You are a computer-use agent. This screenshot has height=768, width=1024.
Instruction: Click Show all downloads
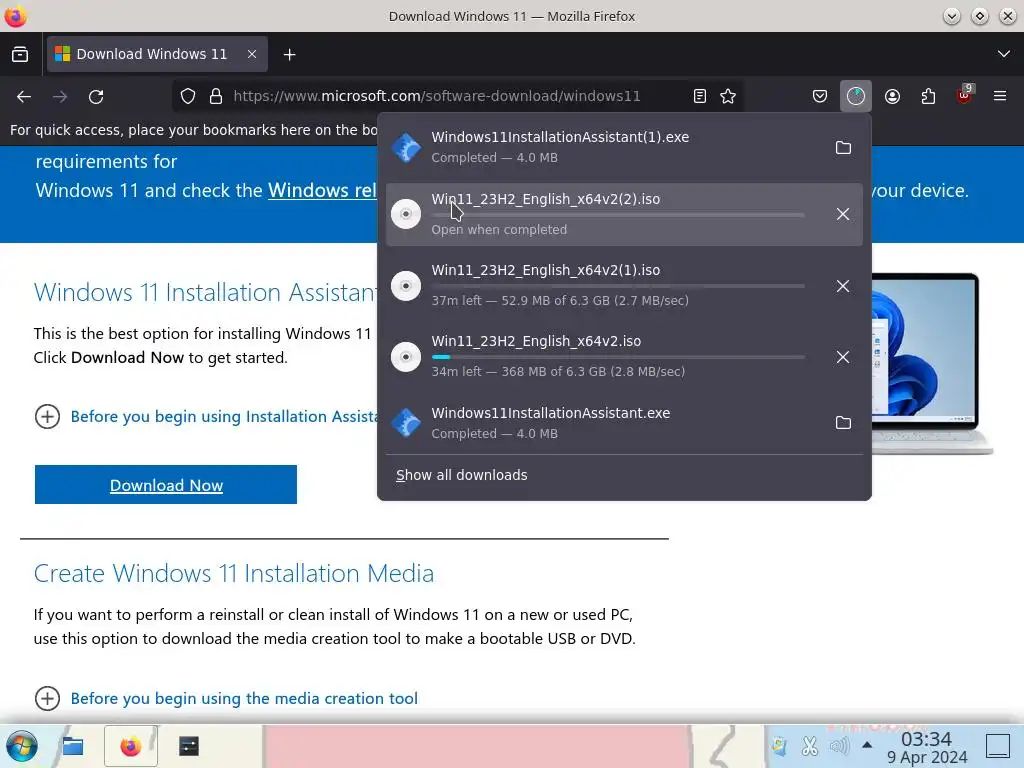(x=462, y=475)
